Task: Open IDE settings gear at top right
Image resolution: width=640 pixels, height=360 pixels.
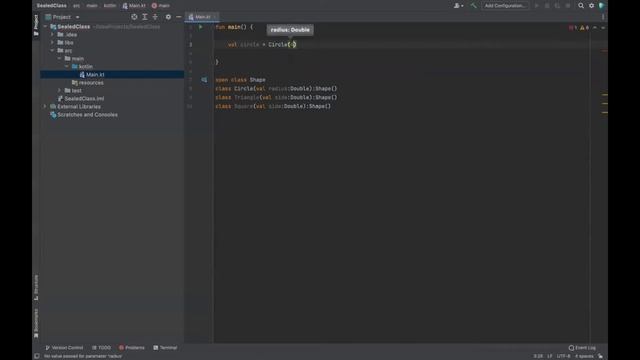Action: [x=591, y=6]
